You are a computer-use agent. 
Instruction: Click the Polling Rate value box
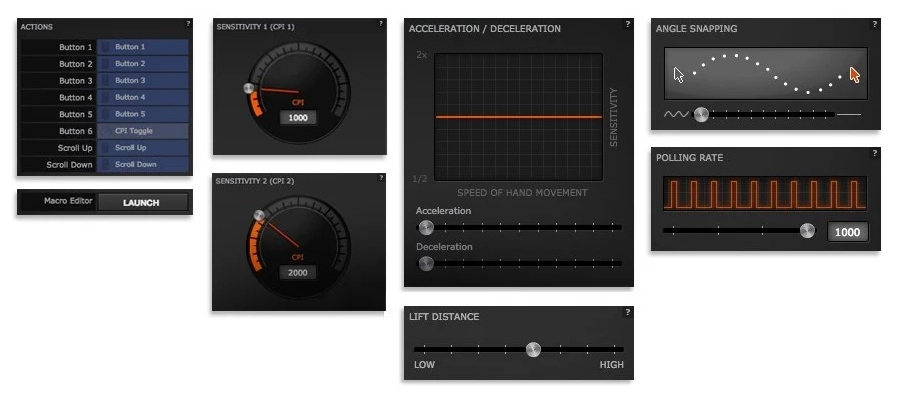click(x=847, y=232)
